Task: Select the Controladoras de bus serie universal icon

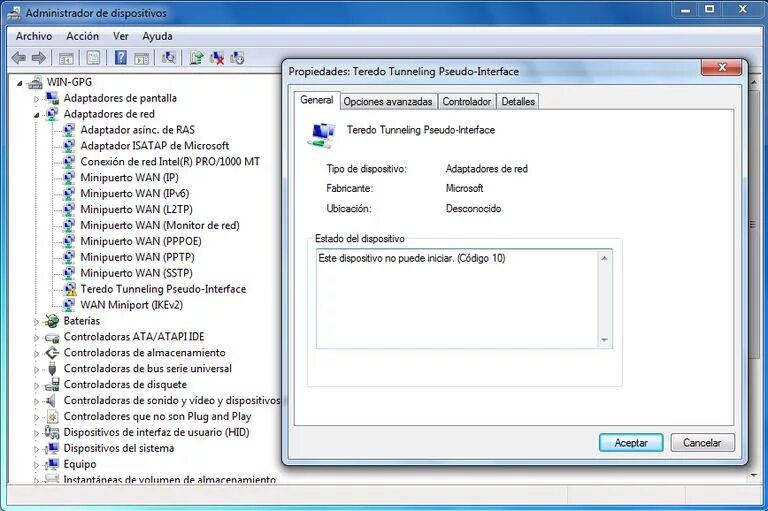Action: point(52,368)
